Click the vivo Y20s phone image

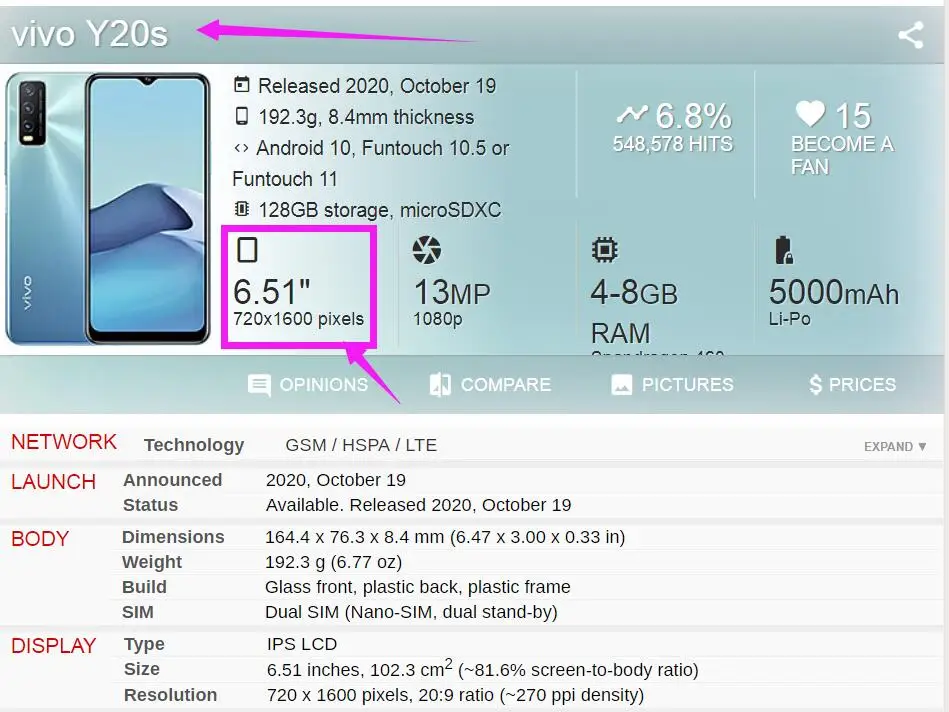pos(108,209)
